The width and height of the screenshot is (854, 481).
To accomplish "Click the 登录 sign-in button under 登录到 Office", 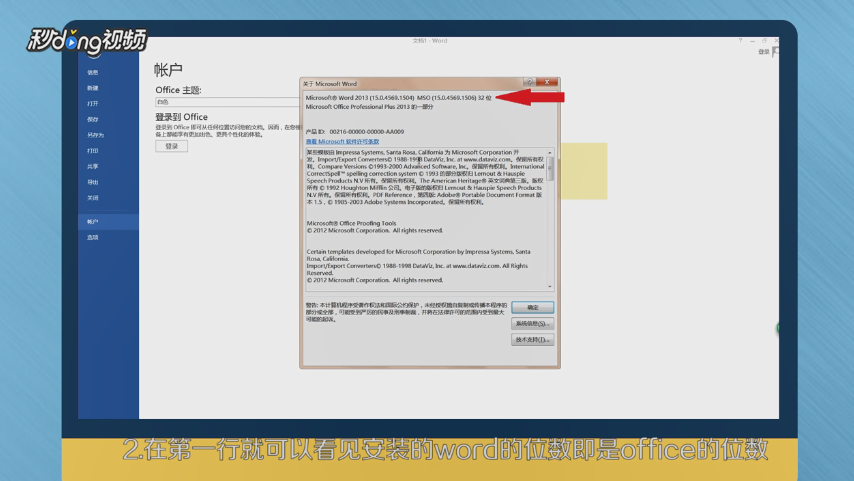I will tap(172, 146).
